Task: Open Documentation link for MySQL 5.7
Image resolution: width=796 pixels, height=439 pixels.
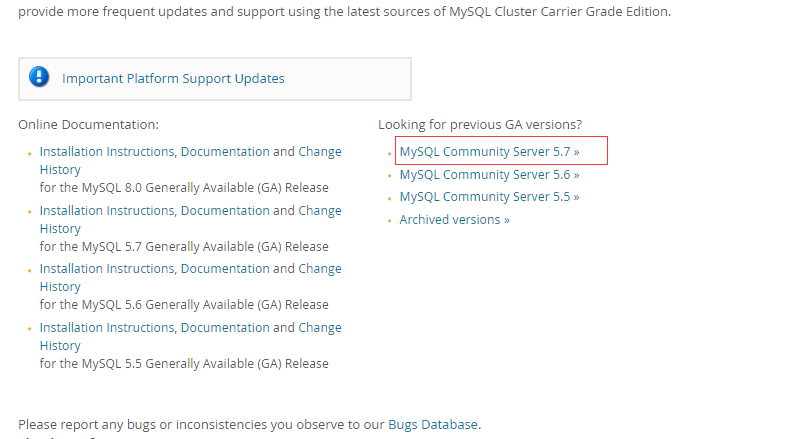Action: tap(225, 211)
